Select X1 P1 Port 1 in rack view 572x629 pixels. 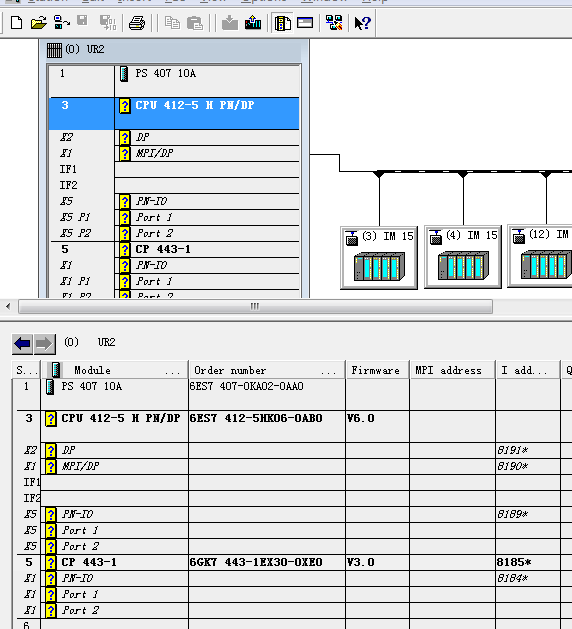coord(174,282)
